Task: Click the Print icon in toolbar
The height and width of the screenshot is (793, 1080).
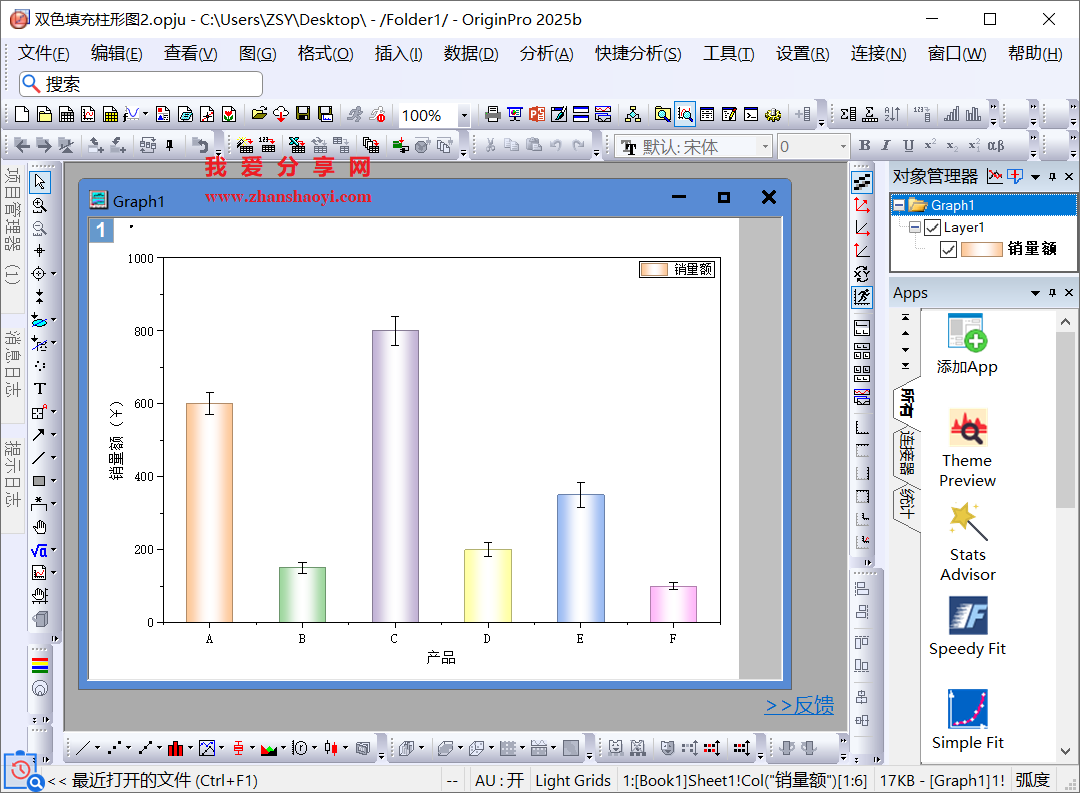Action: click(x=492, y=115)
